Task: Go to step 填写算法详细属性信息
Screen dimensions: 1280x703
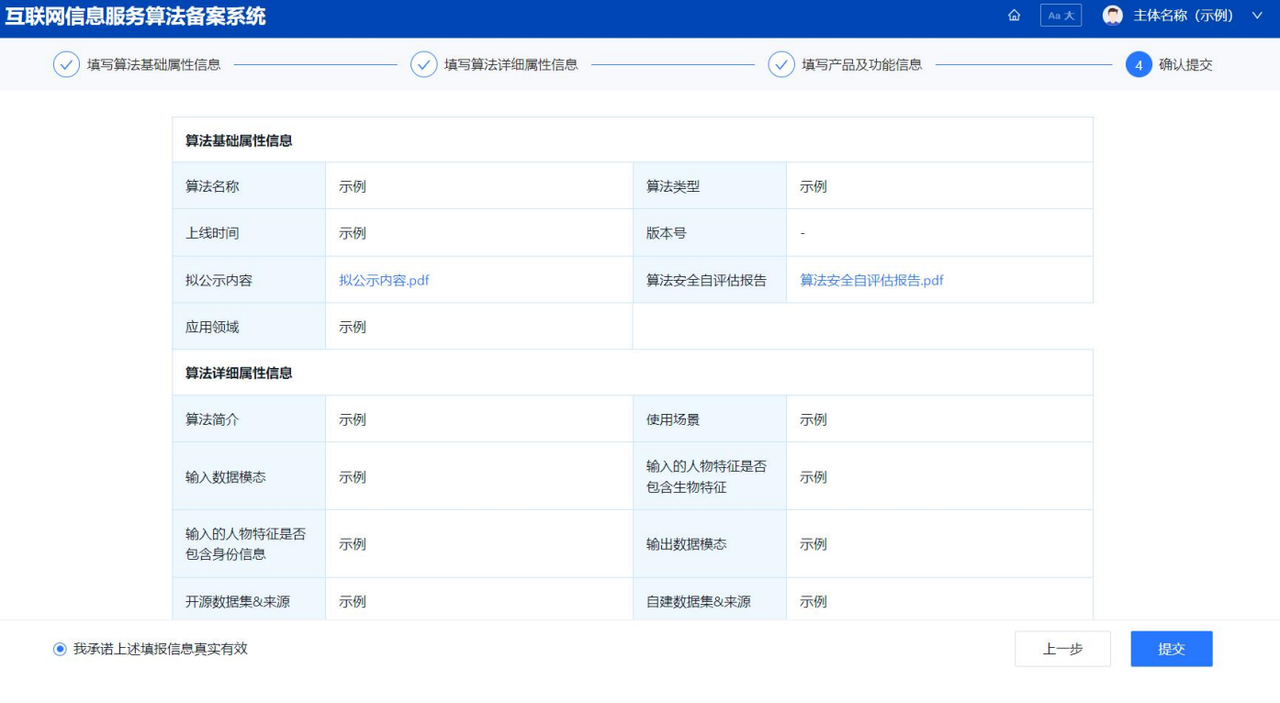Action: click(x=511, y=64)
